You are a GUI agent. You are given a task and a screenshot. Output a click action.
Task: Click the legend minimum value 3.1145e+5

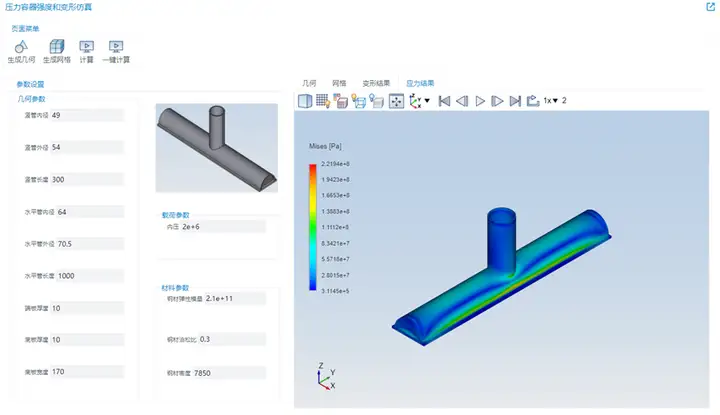[x=335, y=291]
